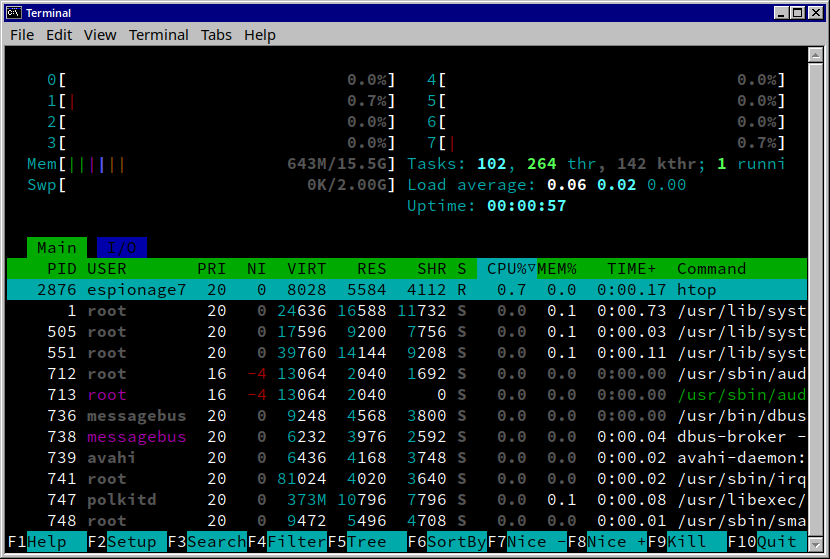Sort by the CPU% column header
The image size is (830, 559).
507,269
